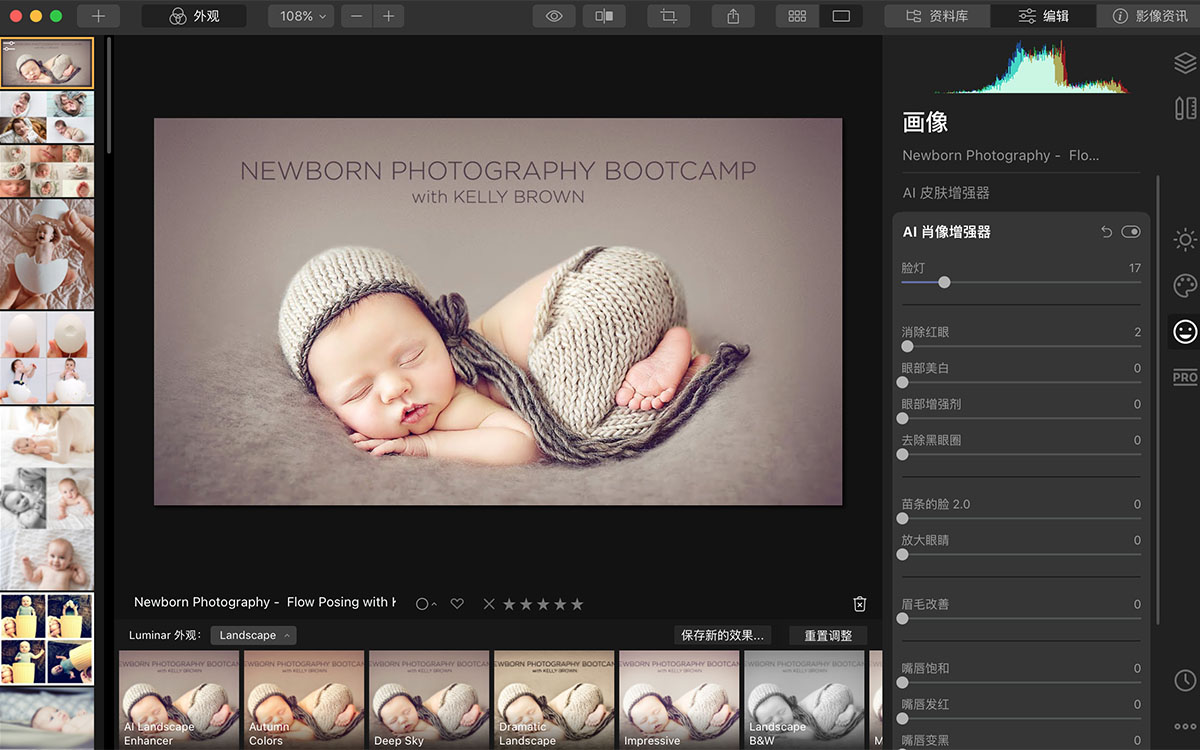The image size is (1200, 750).
Task: Open the 资料库 tab
Action: (937, 16)
